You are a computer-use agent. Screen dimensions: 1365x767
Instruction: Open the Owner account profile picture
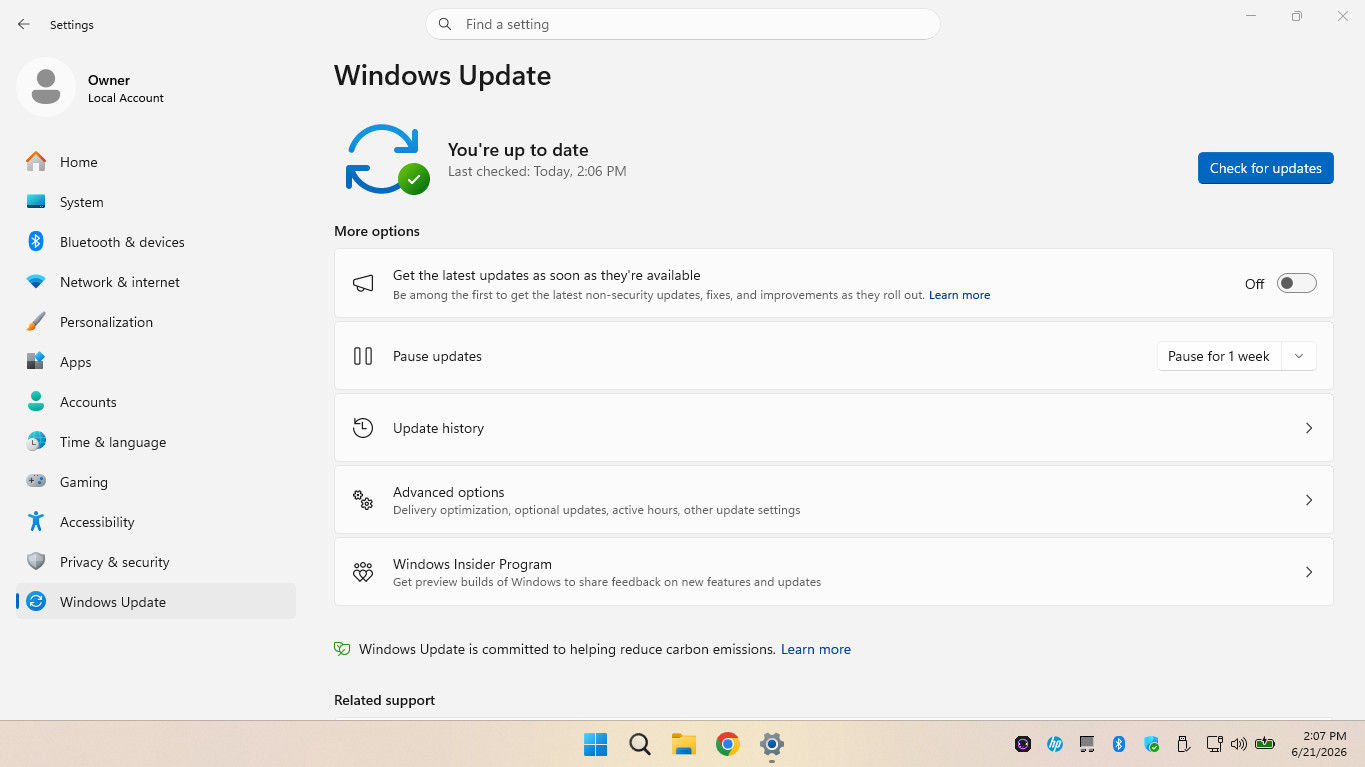pos(46,87)
